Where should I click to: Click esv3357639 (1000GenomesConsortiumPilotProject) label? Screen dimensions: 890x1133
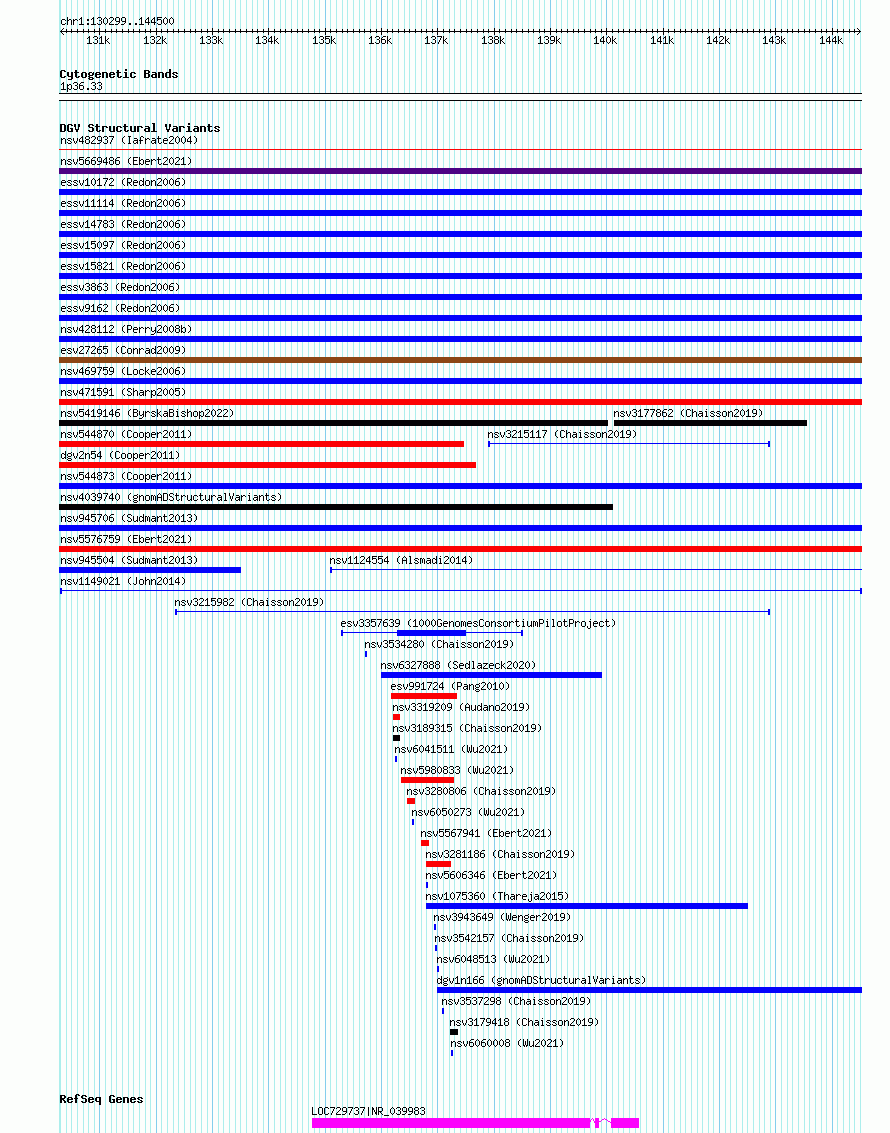click(x=478, y=623)
